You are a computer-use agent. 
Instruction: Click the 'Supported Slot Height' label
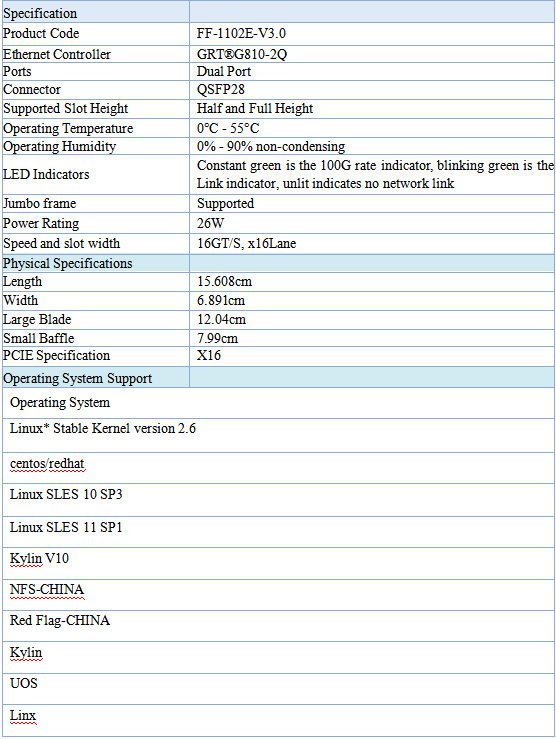(x=65, y=108)
